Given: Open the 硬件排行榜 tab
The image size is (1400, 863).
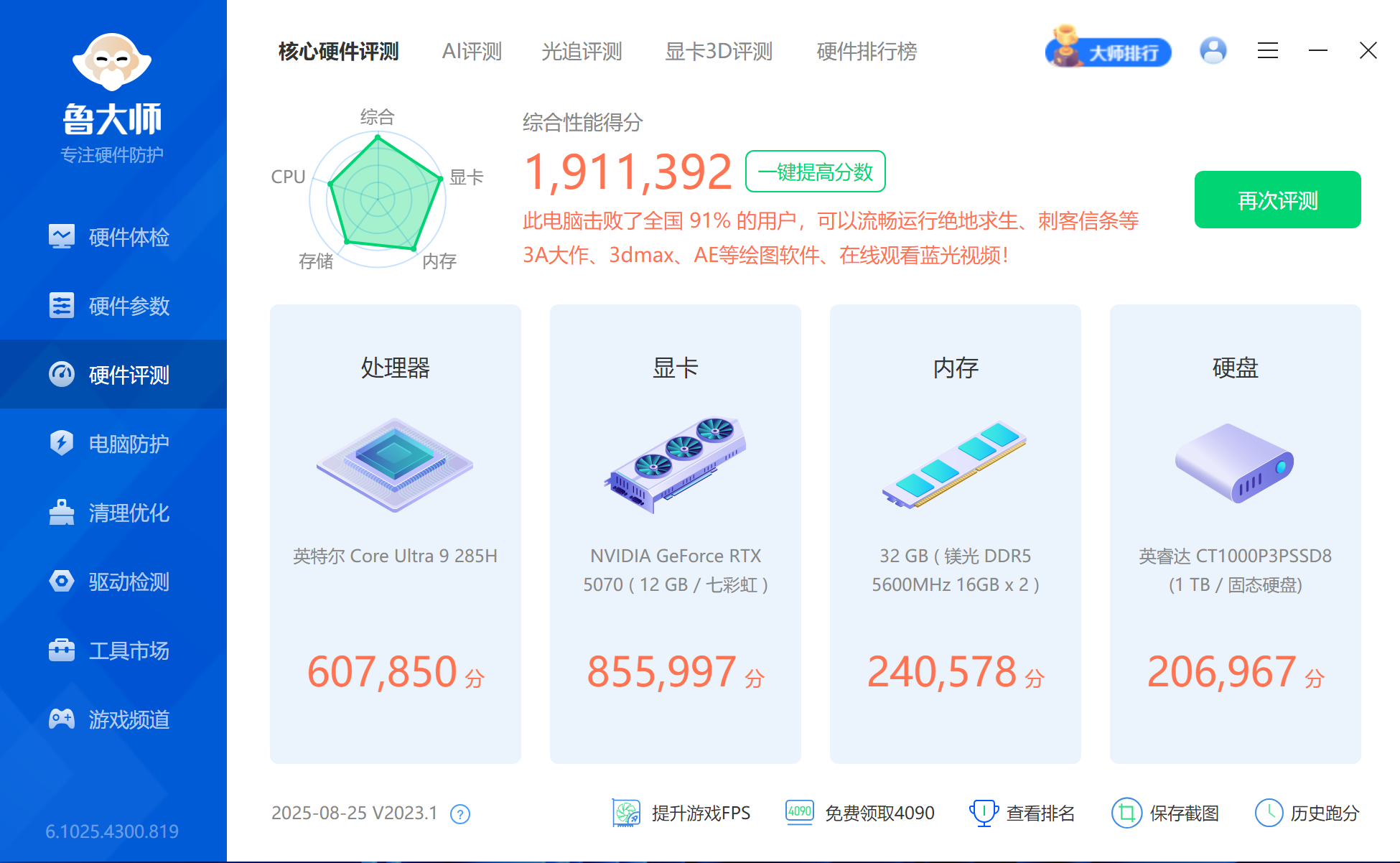Looking at the screenshot, I should pyautogui.click(x=867, y=52).
